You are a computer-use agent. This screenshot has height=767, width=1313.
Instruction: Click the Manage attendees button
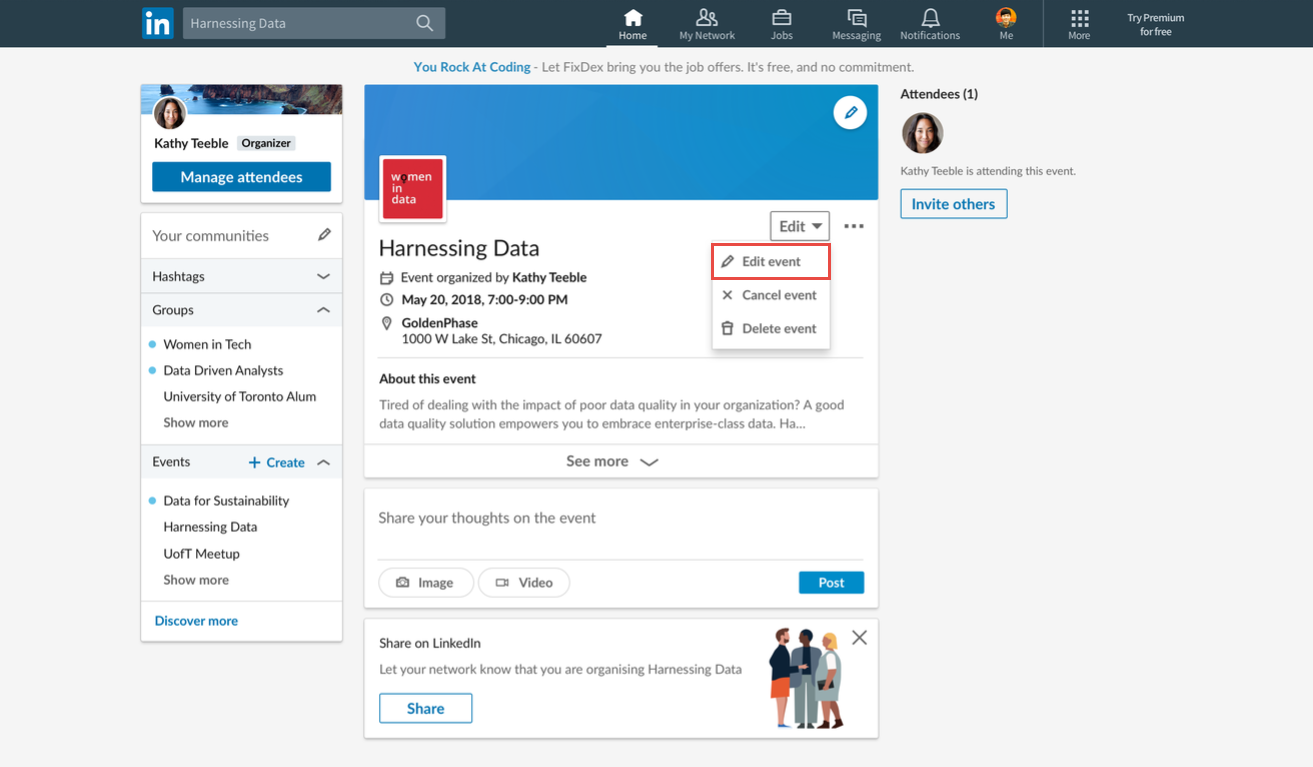click(241, 176)
